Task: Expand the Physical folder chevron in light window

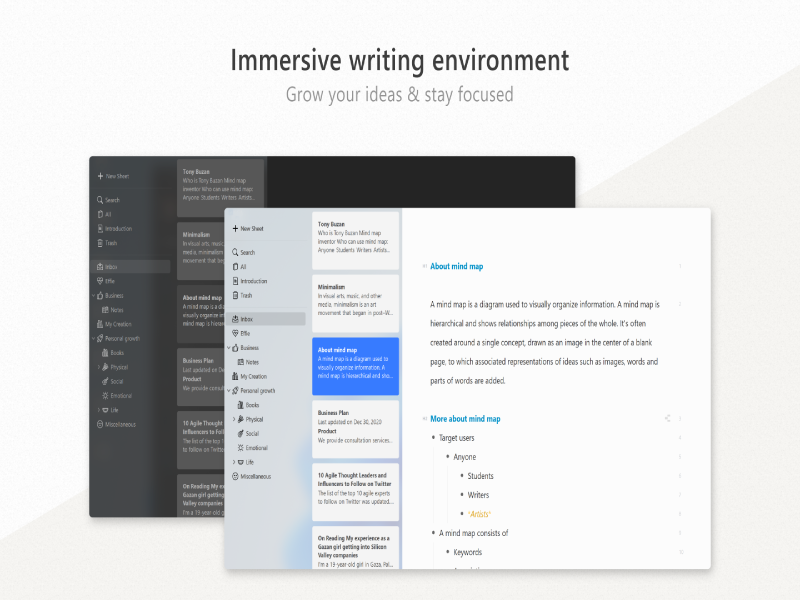Action: (x=234, y=419)
